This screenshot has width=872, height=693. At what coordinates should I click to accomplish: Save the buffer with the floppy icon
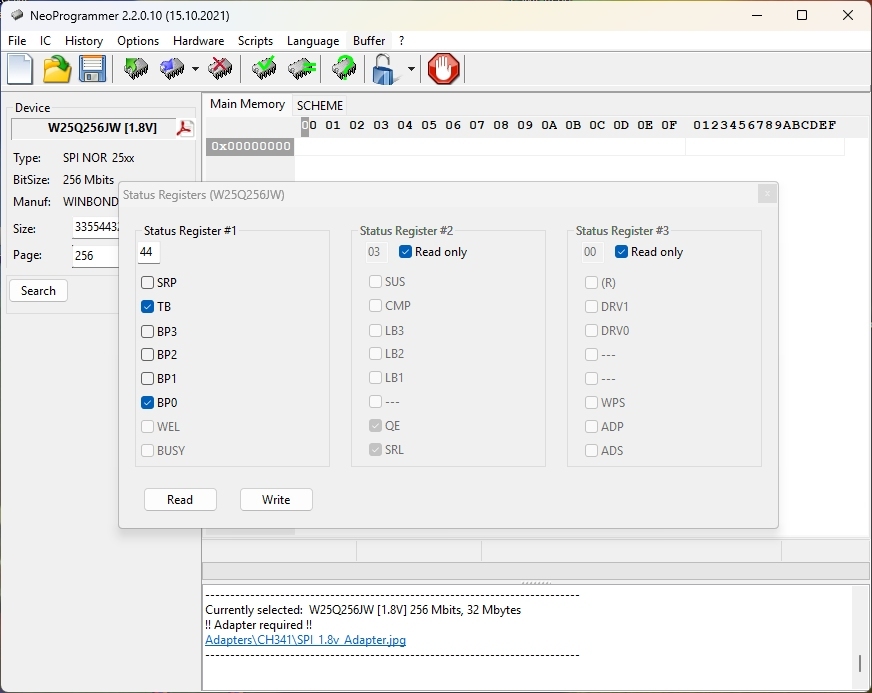[92, 69]
